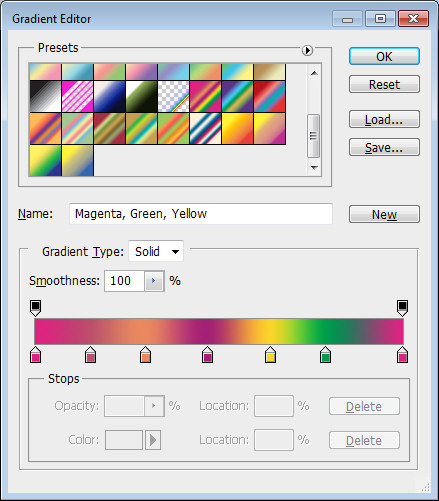Choose the transparent rainbow preset thumbnail
The width and height of the screenshot is (439, 501).
[x=173, y=96]
